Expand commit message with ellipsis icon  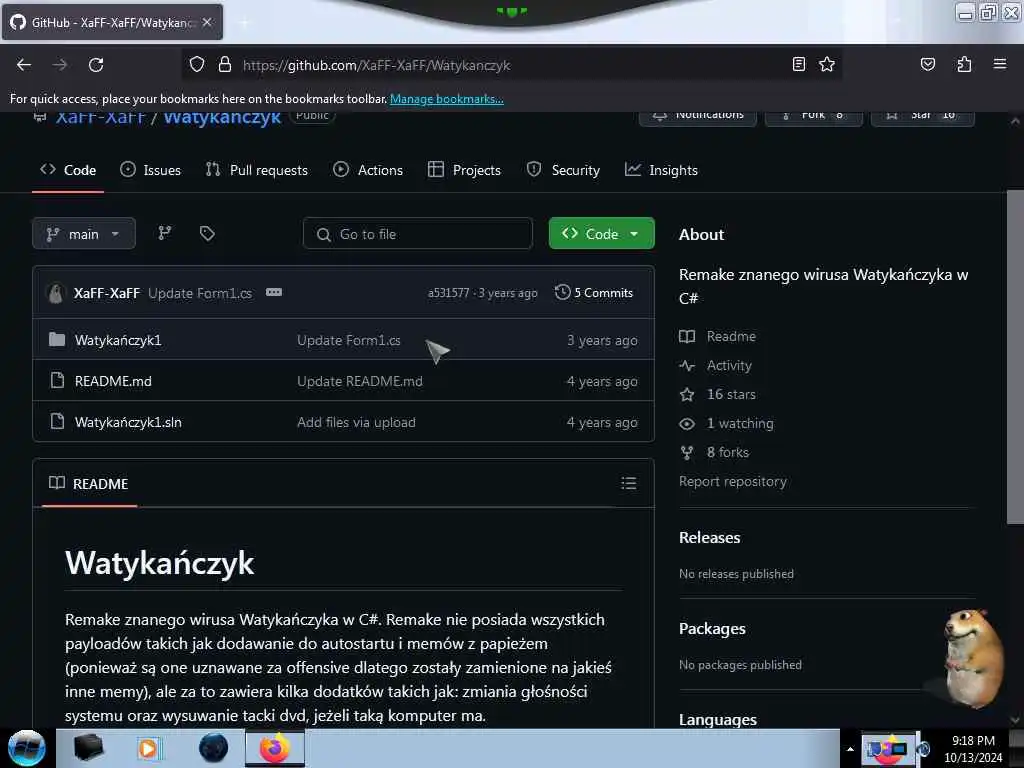274,292
